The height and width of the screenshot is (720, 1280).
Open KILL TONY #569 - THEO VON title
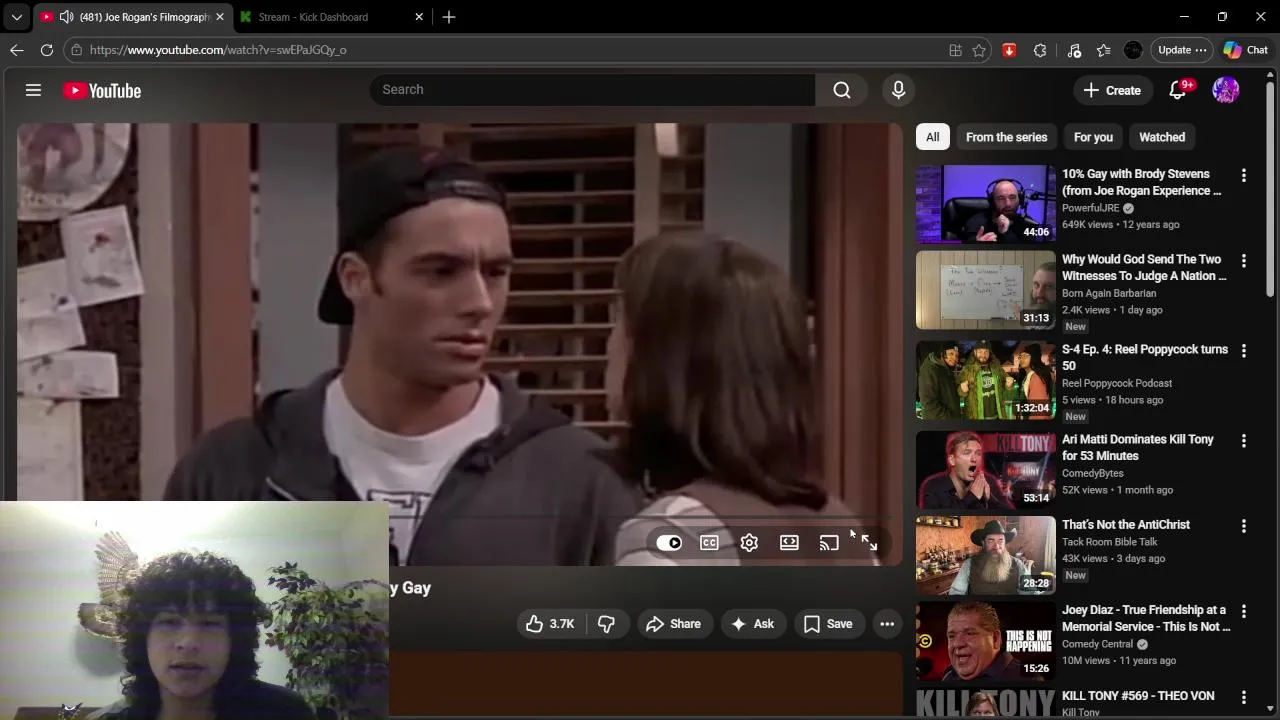point(1138,696)
